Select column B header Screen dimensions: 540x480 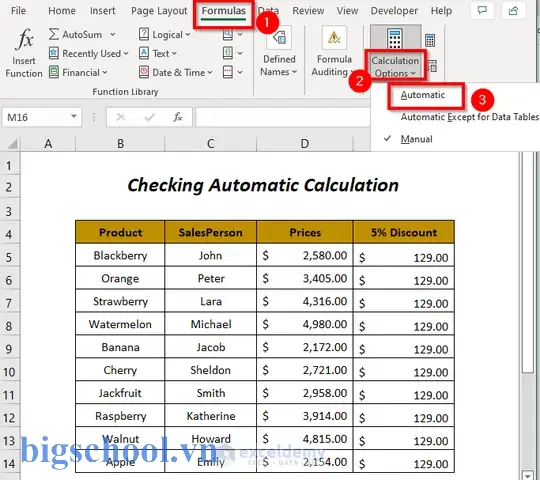tap(120, 144)
